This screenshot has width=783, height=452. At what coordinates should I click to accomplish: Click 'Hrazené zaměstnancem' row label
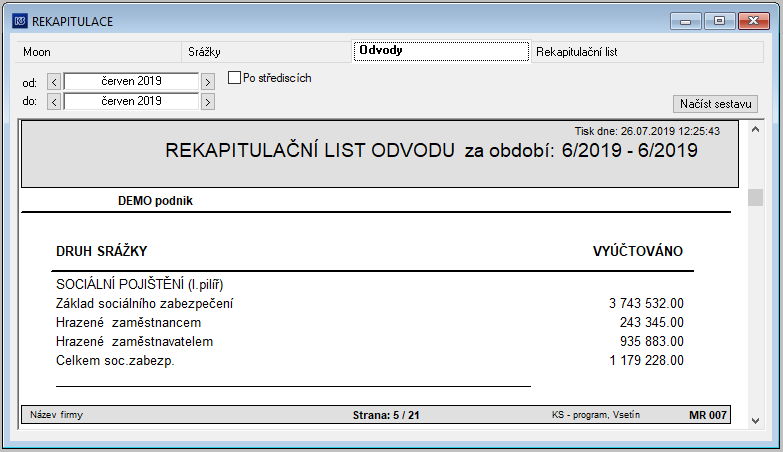(128, 323)
